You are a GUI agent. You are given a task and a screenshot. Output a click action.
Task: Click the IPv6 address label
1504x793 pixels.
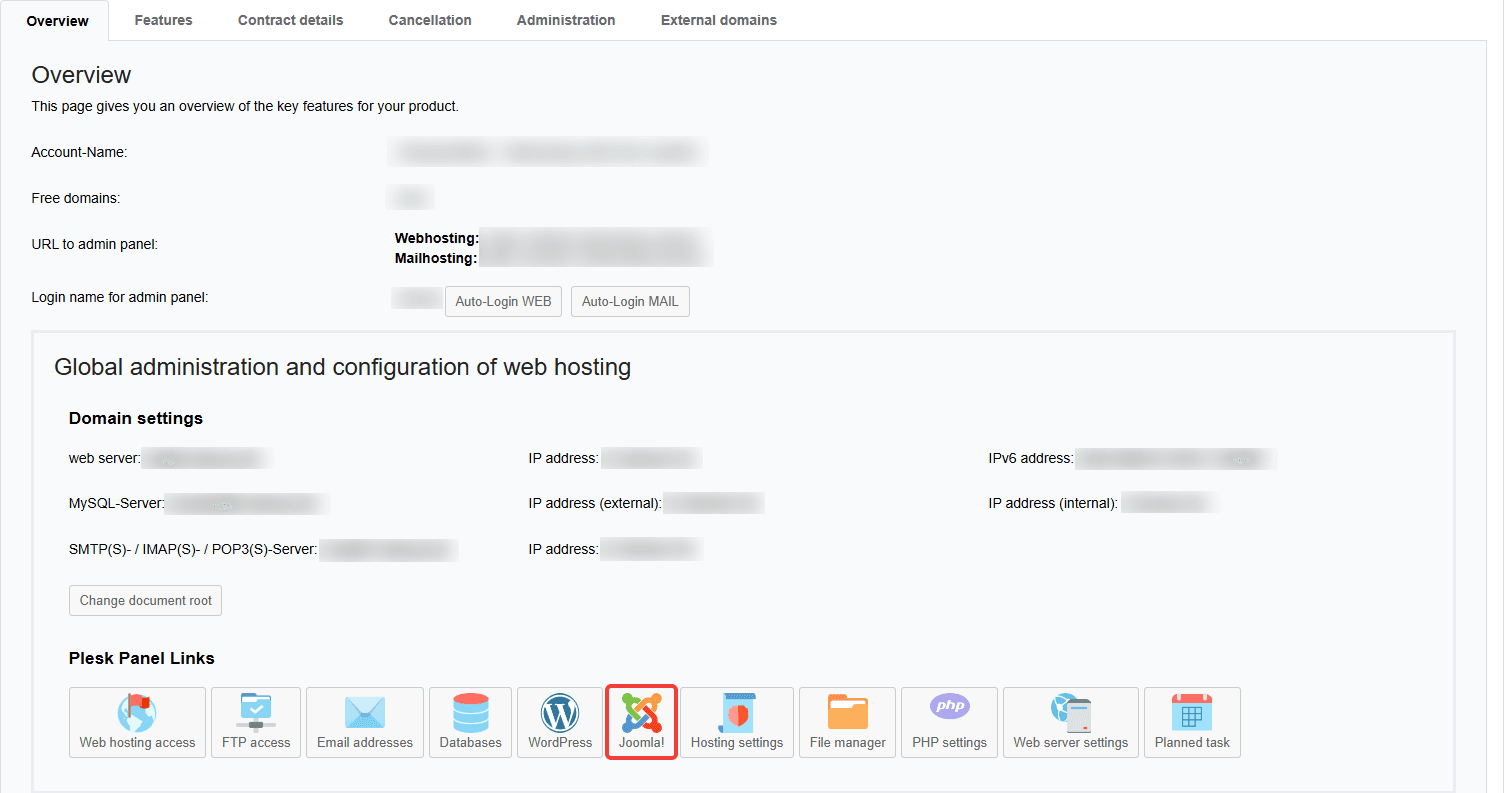coord(1031,459)
